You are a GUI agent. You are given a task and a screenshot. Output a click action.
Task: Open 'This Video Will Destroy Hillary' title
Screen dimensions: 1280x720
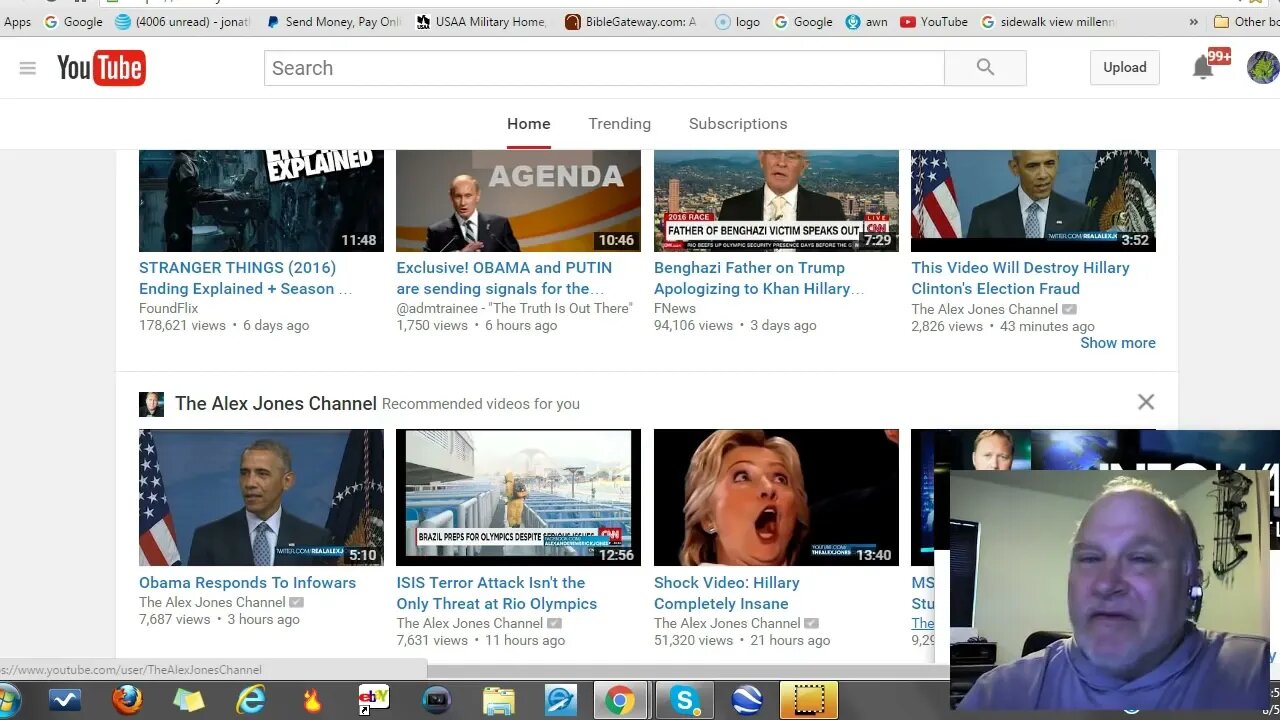click(x=1020, y=278)
